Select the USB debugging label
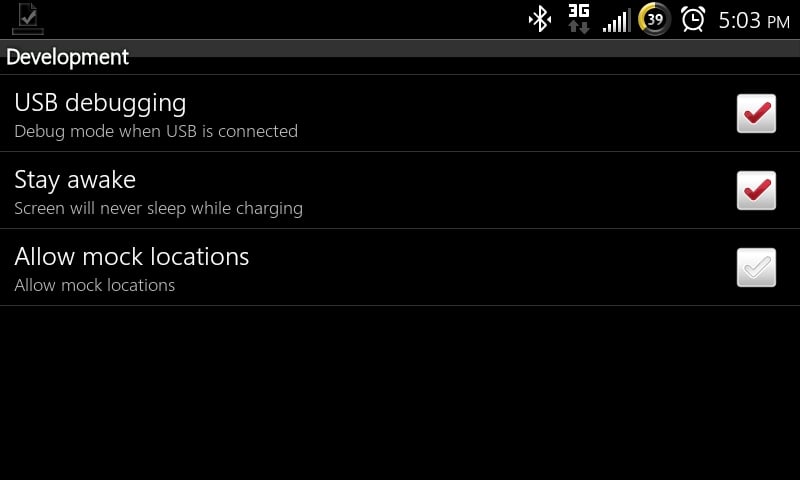This screenshot has height=480, width=800. pos(100,104)
